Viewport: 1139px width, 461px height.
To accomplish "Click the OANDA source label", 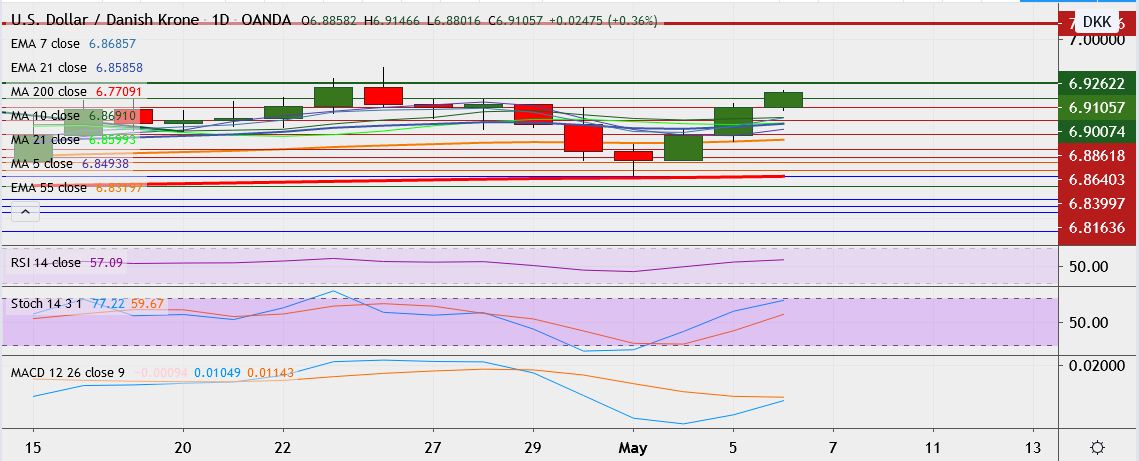I will [x=266, y=21].
